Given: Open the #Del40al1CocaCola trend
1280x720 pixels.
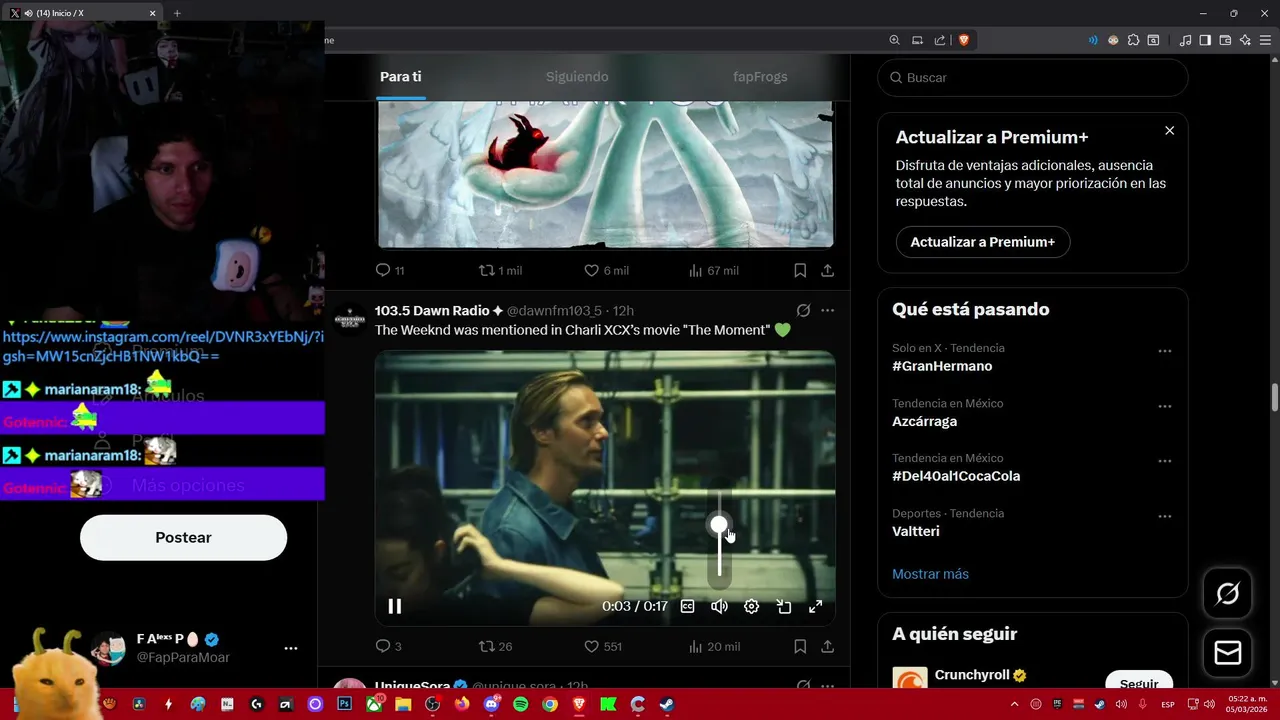Looking at the screenshot, I should [956, 476].
